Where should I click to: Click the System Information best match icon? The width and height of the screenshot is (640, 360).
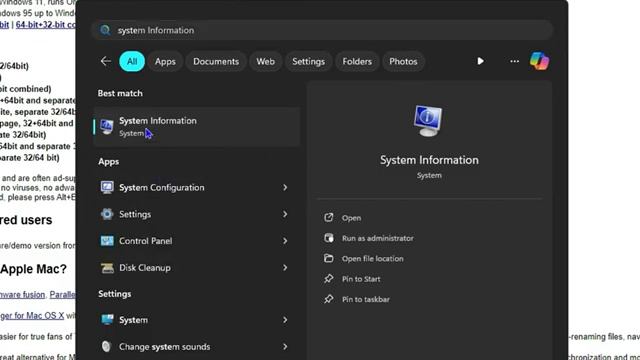pos(107,127)
